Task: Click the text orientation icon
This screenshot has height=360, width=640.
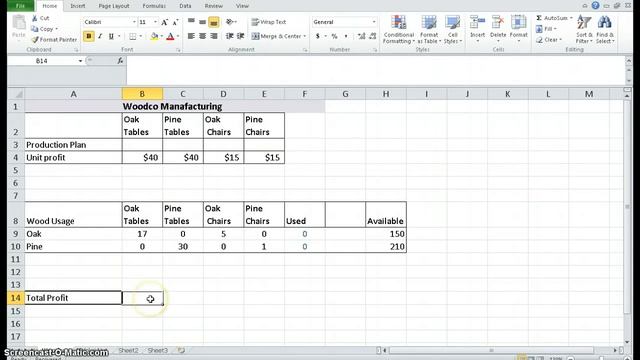Action: [x=230, y=22]
